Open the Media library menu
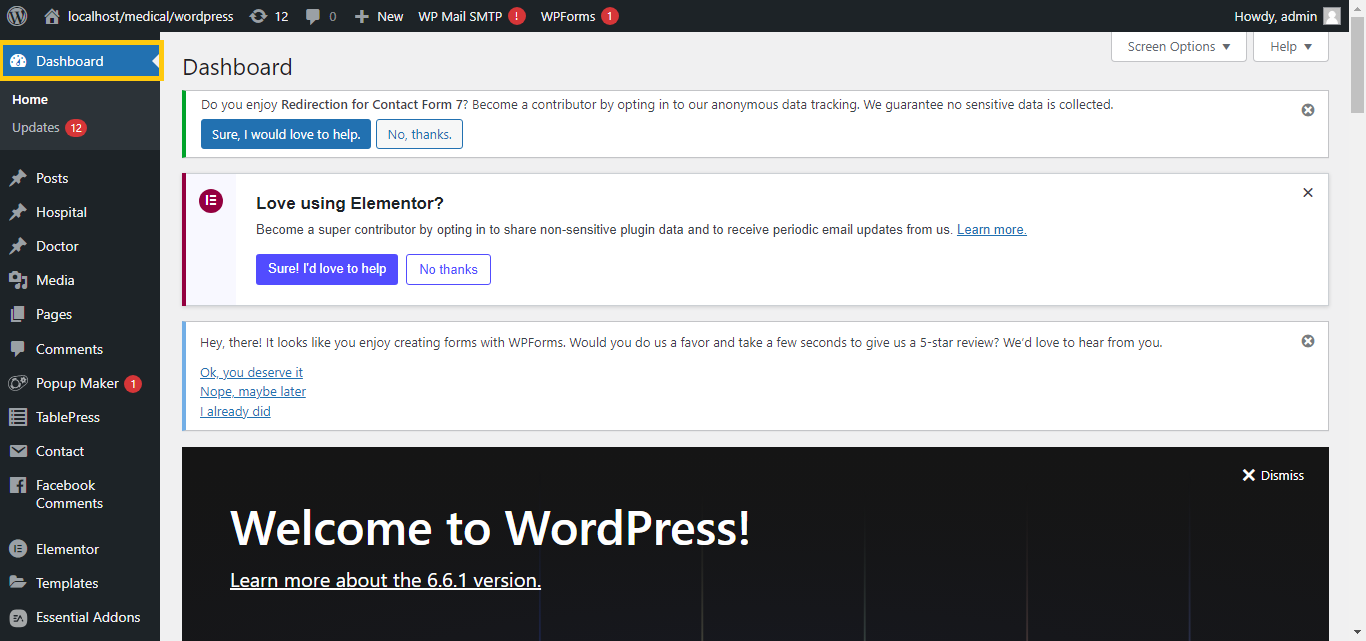 click(x=55, y=280)
